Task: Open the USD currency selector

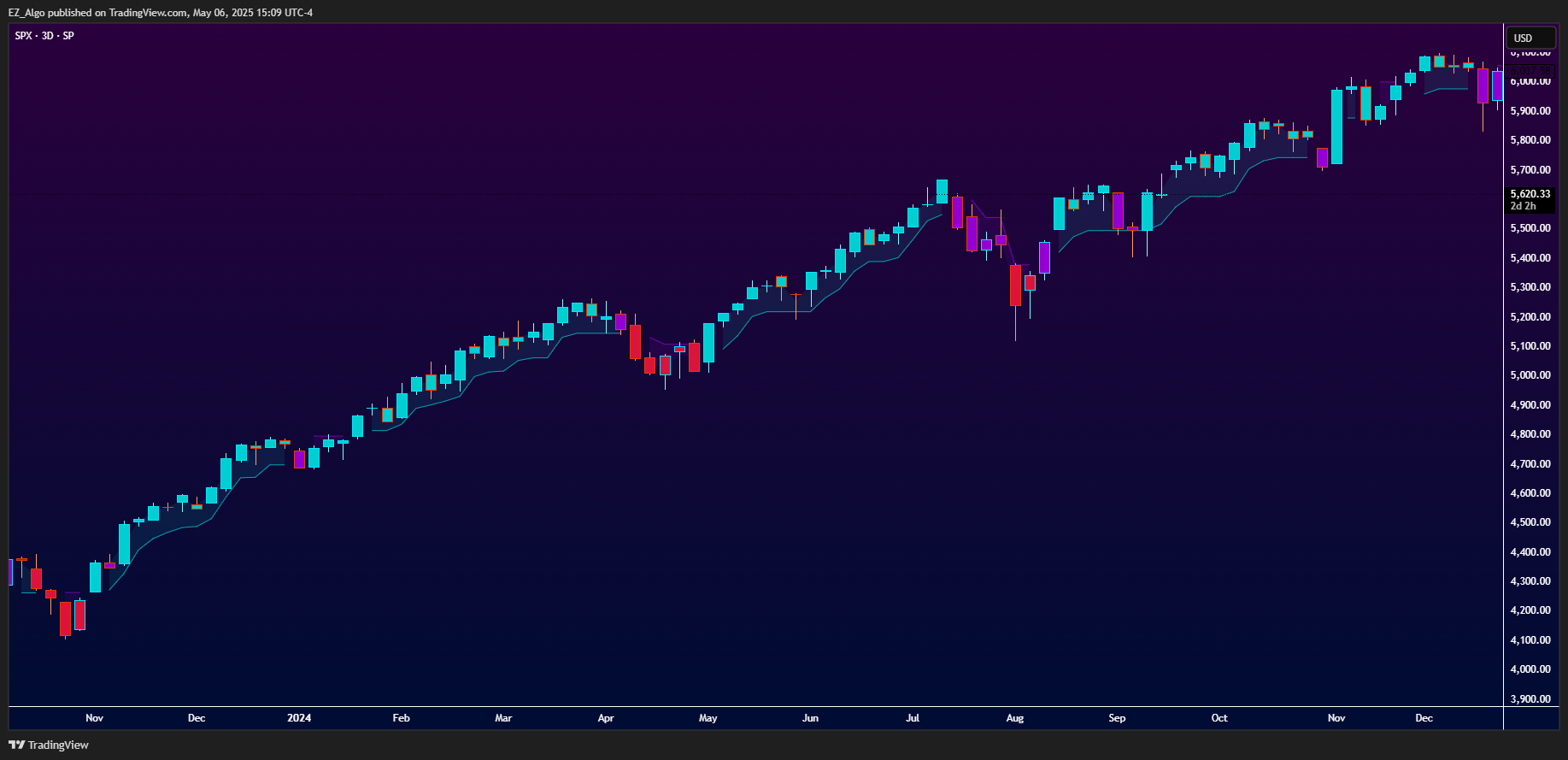Action: [1530, 38]
